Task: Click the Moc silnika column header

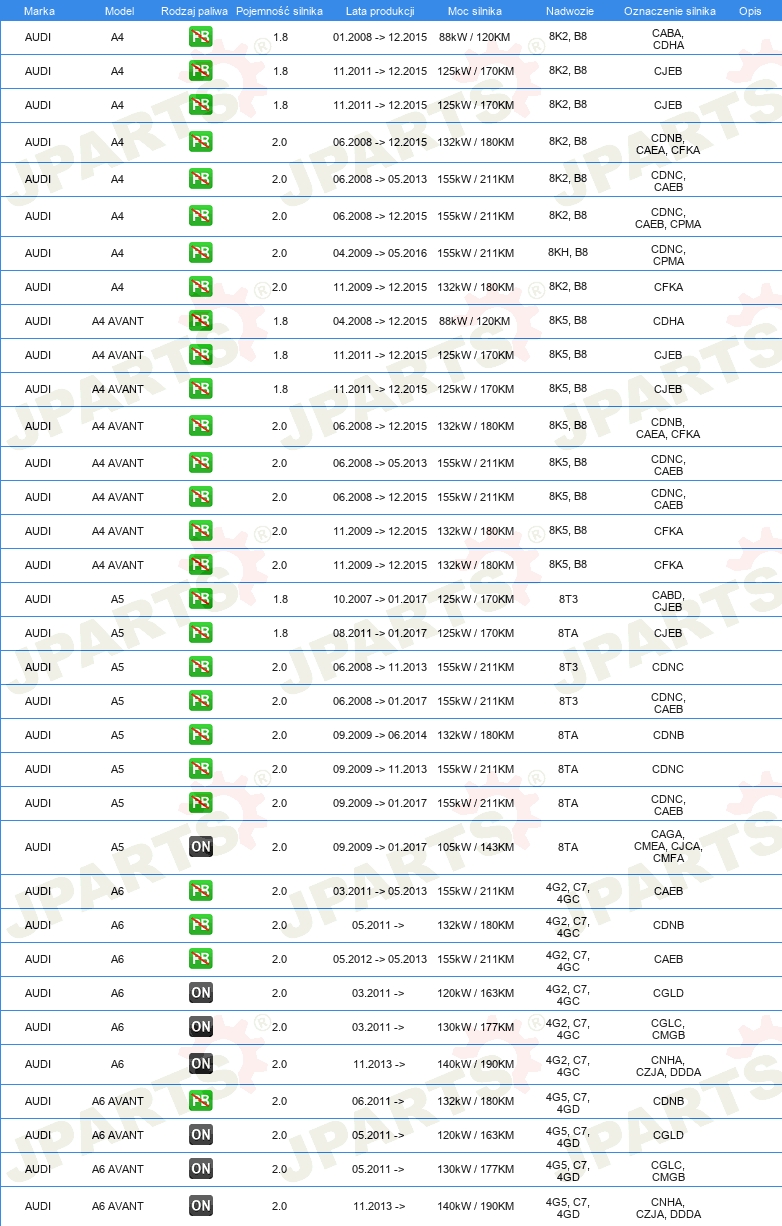Action: [x=475, y=10]
